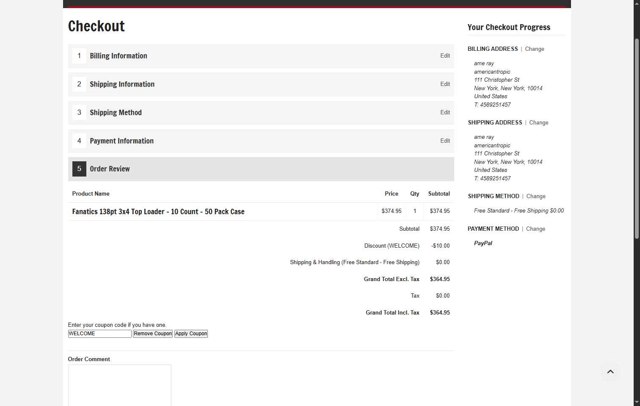The image size is (640, 406).
Task: Click the Shipping & Handling row label
Action: tap(354, 262)
